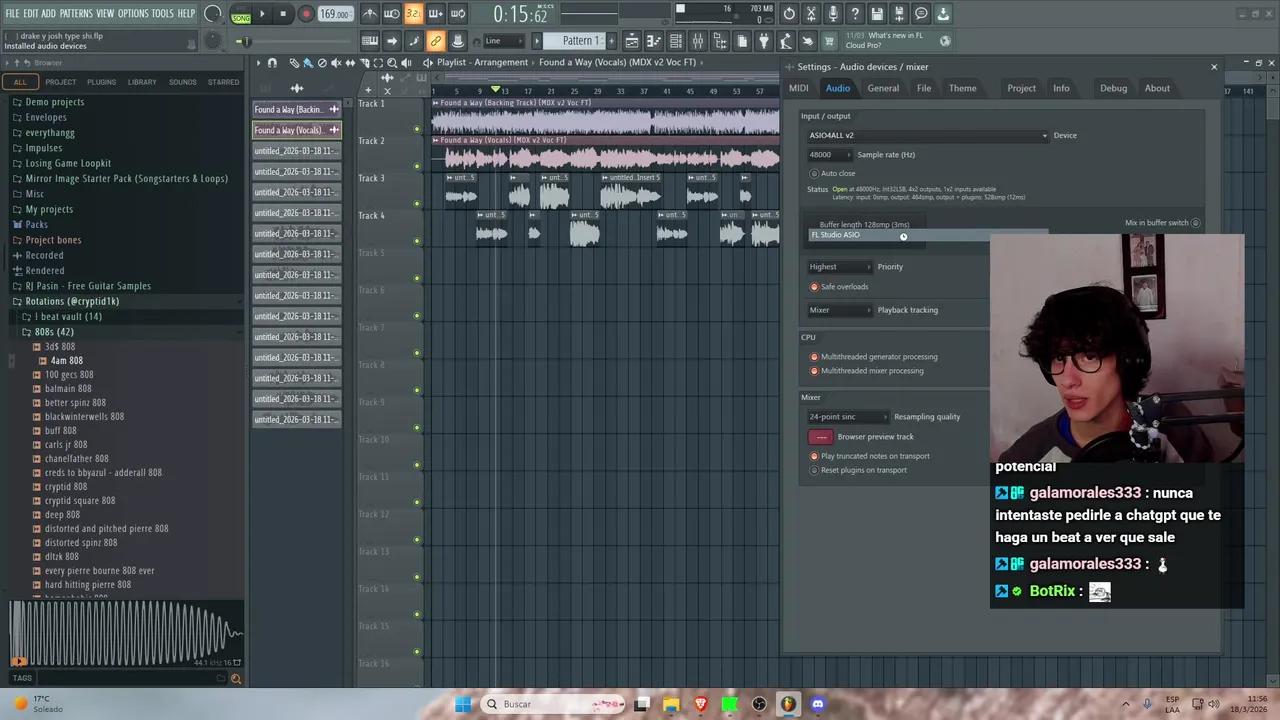Viewport: 1280px width, 720px height.
Task: Click the tempo field showing 169
Action: pos(334,14)
